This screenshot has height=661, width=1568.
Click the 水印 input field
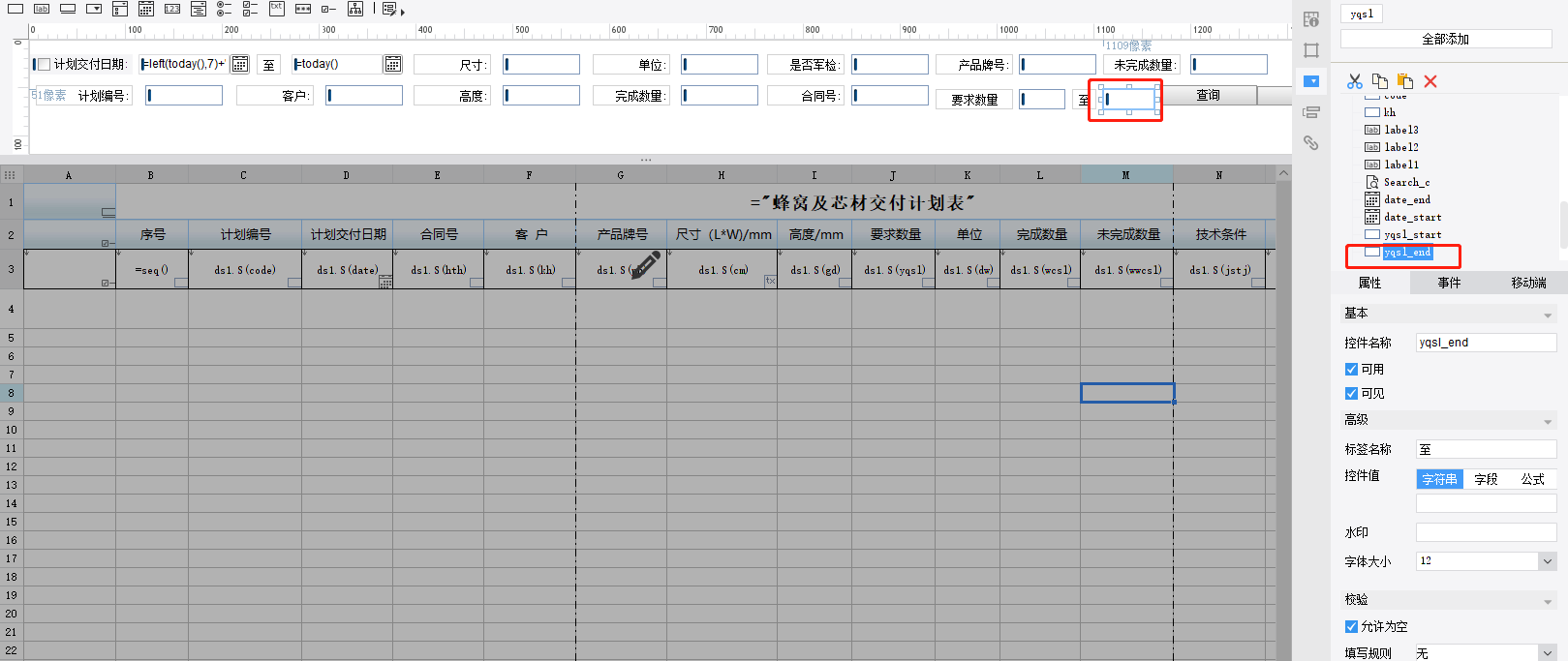click(1486, 532)
